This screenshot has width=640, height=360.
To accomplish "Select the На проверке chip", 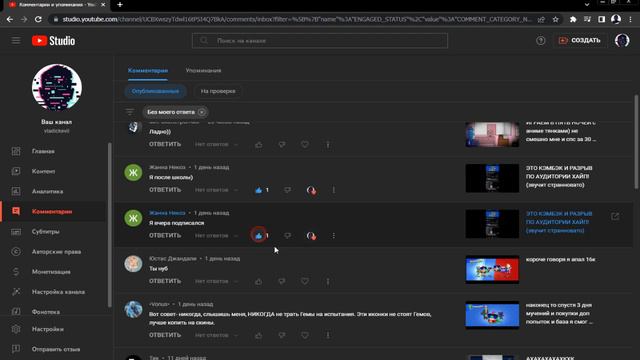I will [x=218, y=91].
